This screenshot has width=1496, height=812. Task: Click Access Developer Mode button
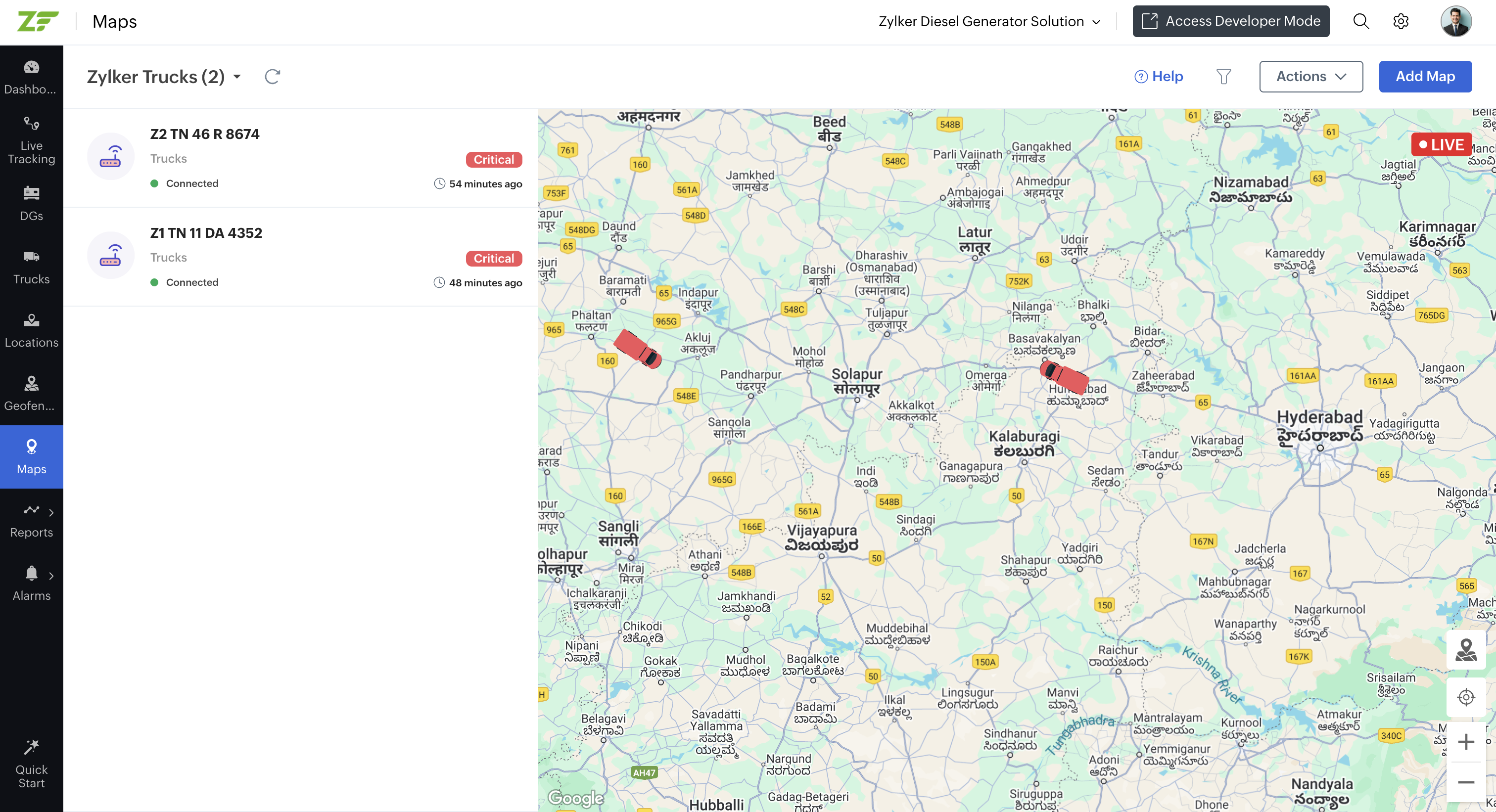[x=1231, y=21]
